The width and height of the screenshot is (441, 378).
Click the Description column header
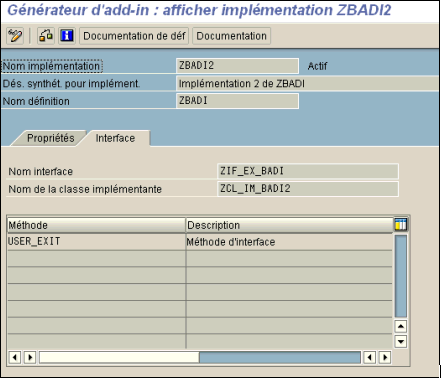coord(290,225)
